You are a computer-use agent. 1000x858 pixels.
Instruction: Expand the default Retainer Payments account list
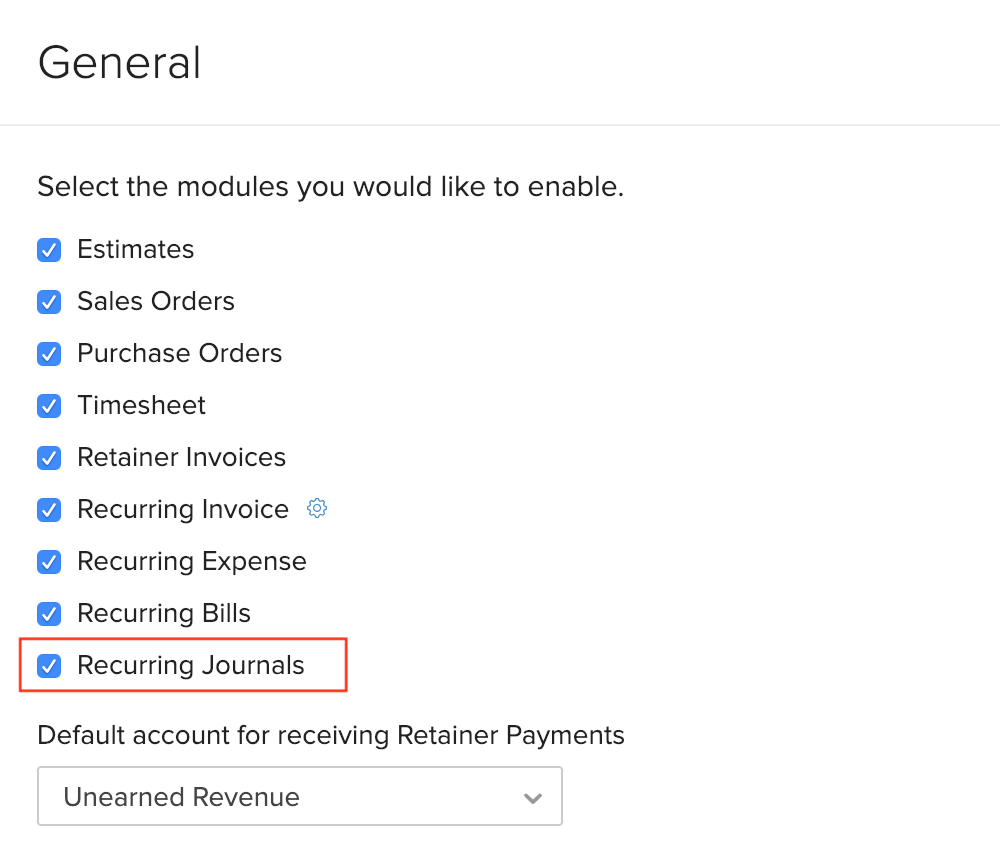(300, 796)
